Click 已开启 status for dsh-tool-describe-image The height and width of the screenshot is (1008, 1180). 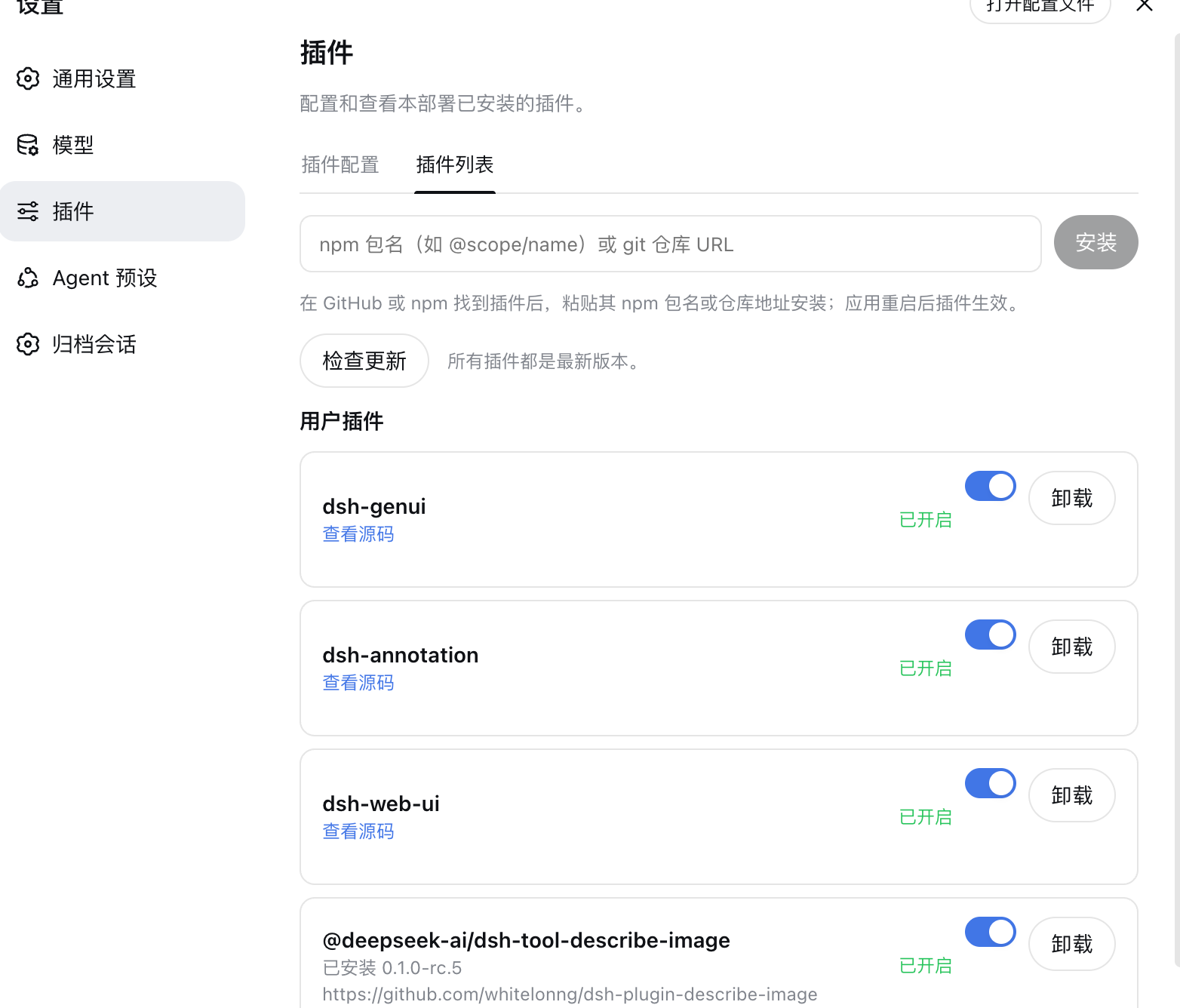(926, 966)
